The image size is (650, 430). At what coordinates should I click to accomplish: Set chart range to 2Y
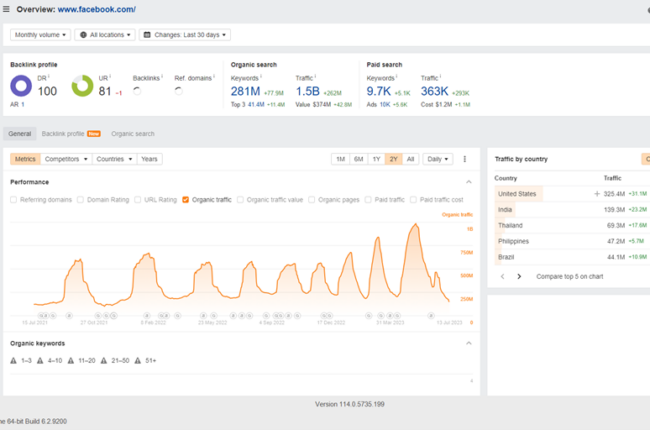tap(393, 159)
